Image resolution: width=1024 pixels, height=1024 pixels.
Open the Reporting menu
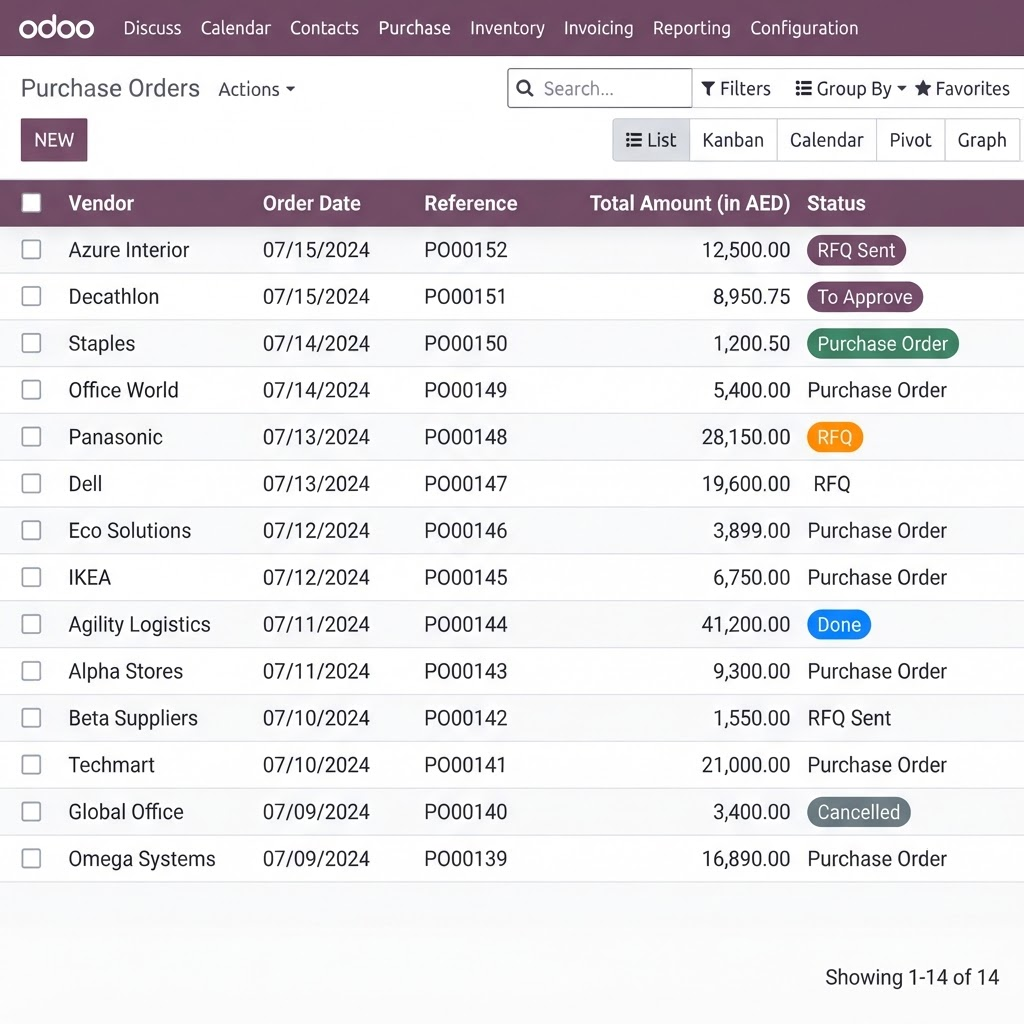[x=692, y=28]
